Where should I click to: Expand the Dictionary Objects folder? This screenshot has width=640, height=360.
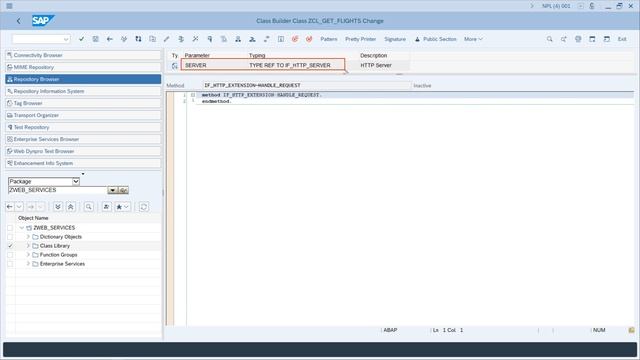pos(28,237)
